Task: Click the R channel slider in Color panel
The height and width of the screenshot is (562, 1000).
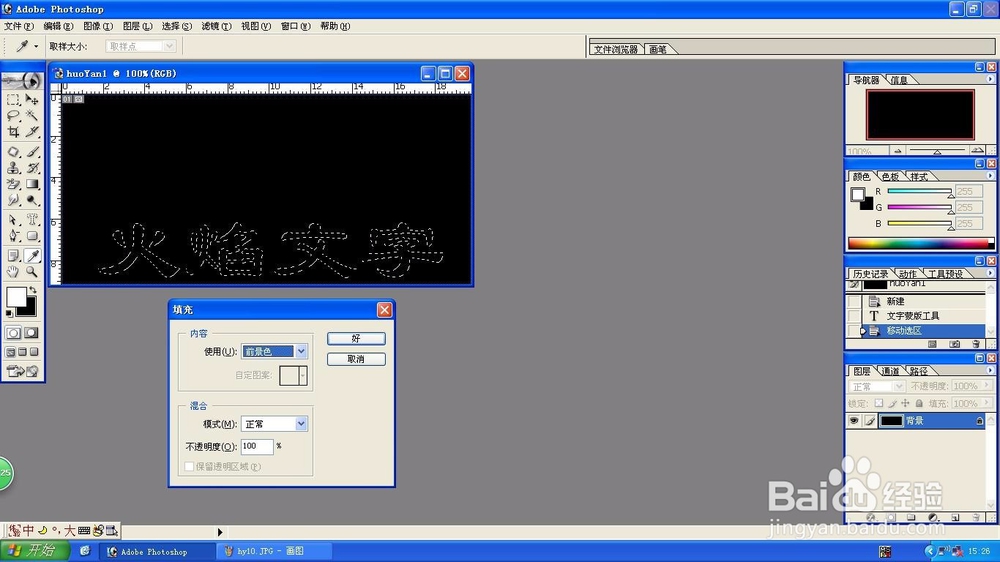Action: click(x=919, y=191)
